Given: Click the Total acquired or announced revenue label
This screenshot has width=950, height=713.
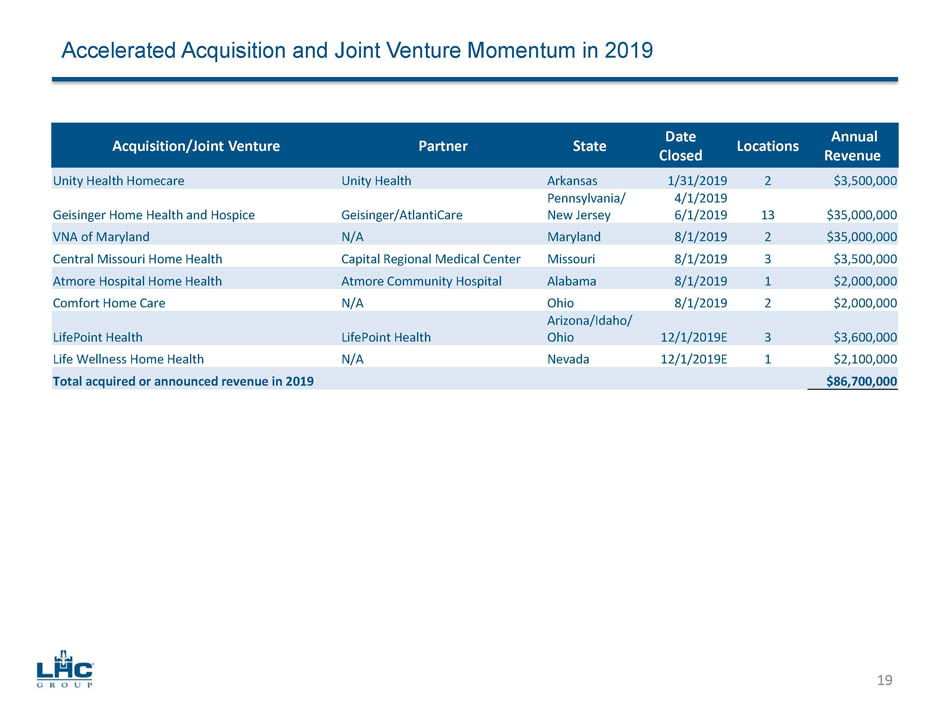Looking at the screenshot, I should point(183,381).
